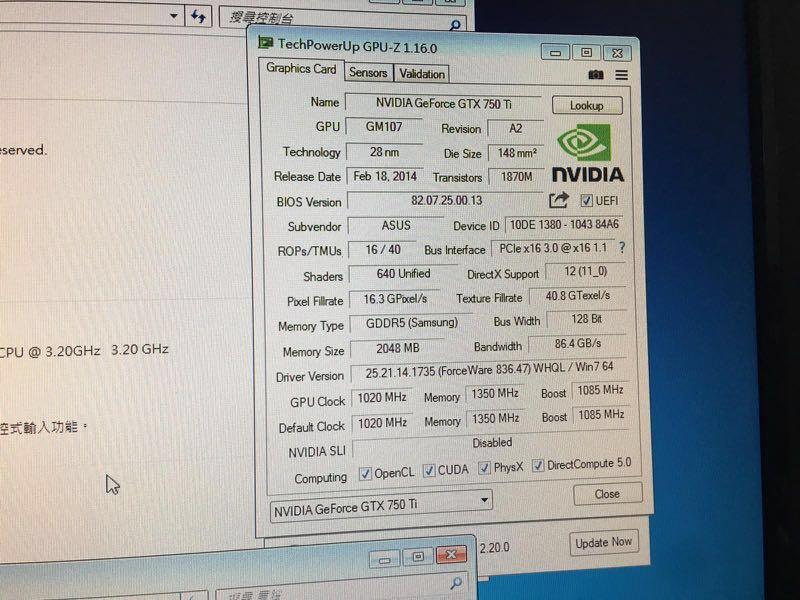Click the NVIDIA SLI Disabled value
This screenshot has width=800, height=600.
492,443
